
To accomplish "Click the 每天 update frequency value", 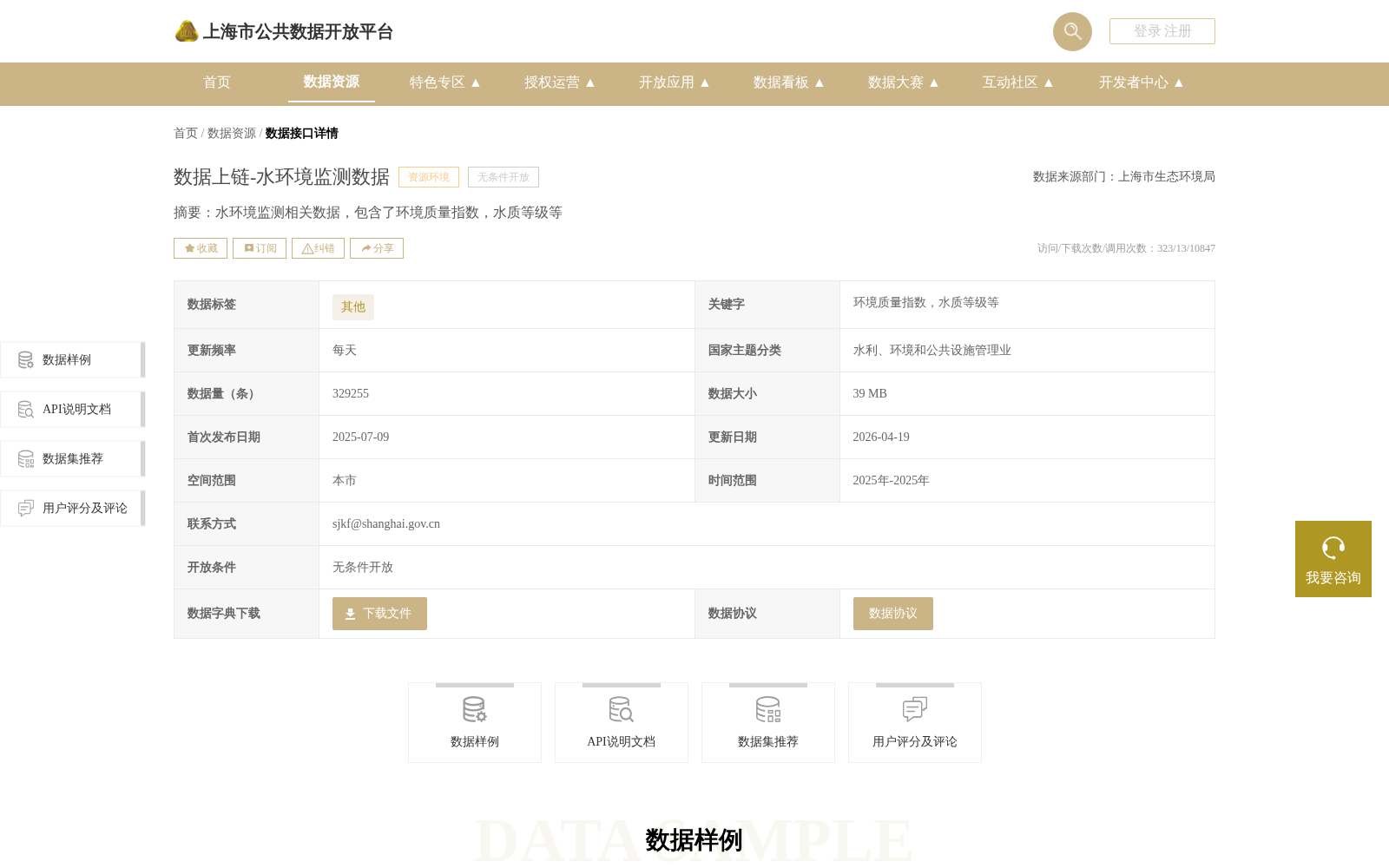I will tap(345, 351).
